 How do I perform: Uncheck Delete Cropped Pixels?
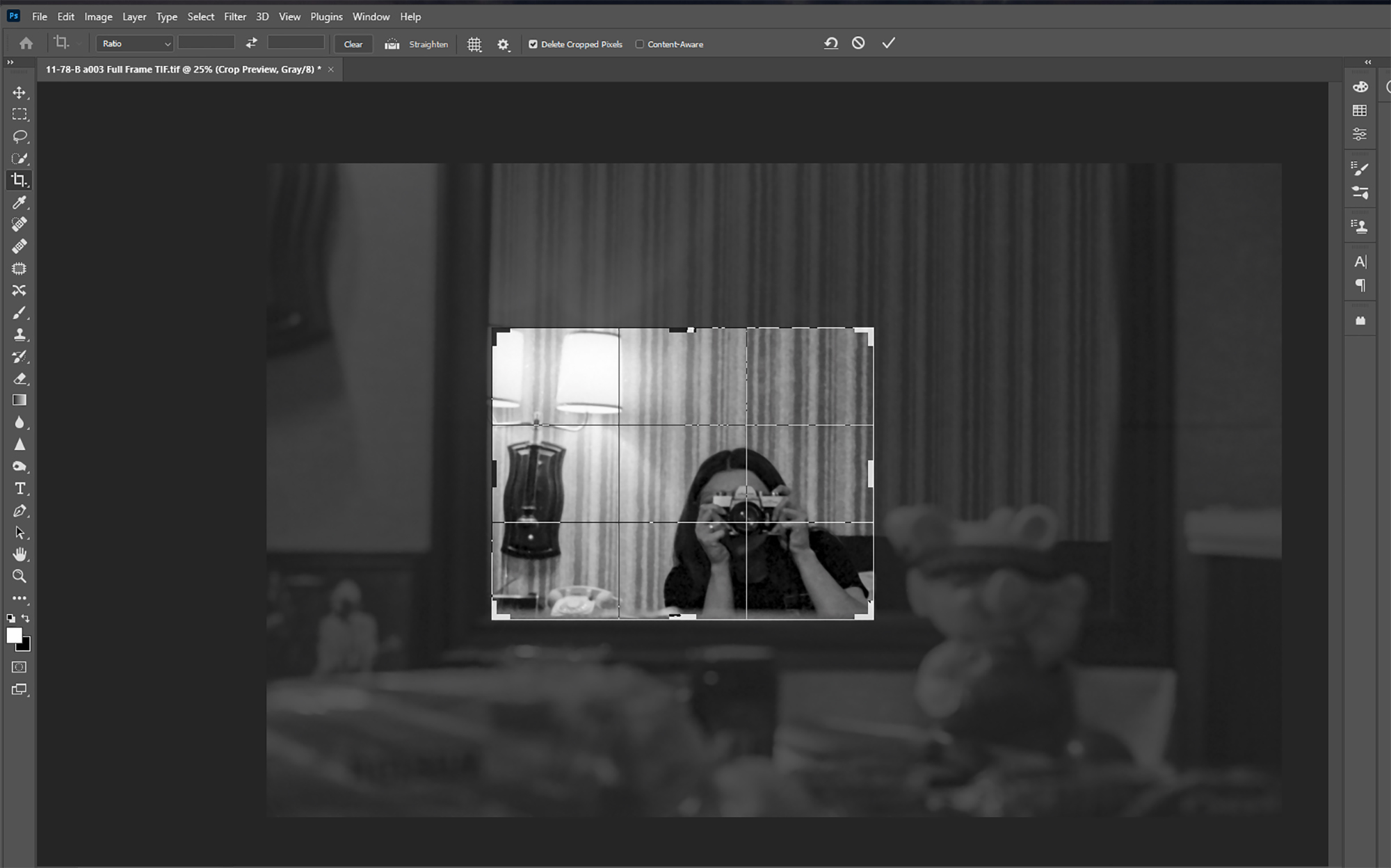click(x=533, y=44)
